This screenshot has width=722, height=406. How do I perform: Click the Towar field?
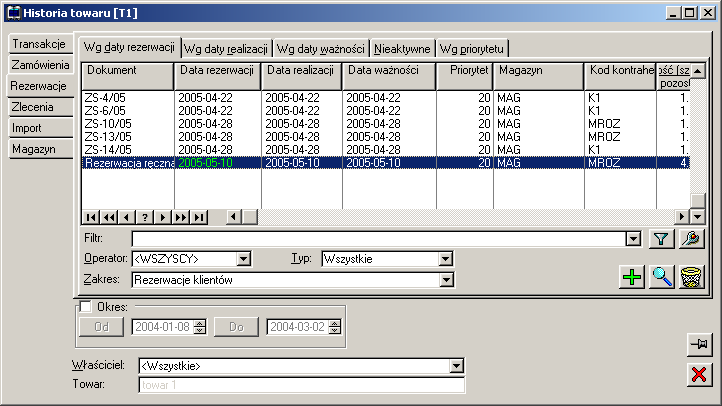click(x=302, y=385)
